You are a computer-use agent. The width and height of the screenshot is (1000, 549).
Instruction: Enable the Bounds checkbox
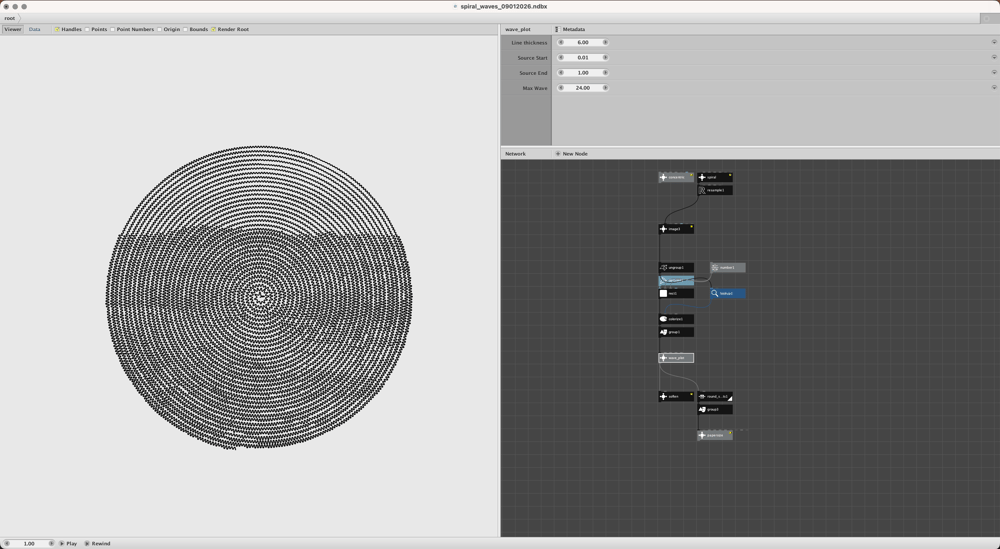click(186, 29)
